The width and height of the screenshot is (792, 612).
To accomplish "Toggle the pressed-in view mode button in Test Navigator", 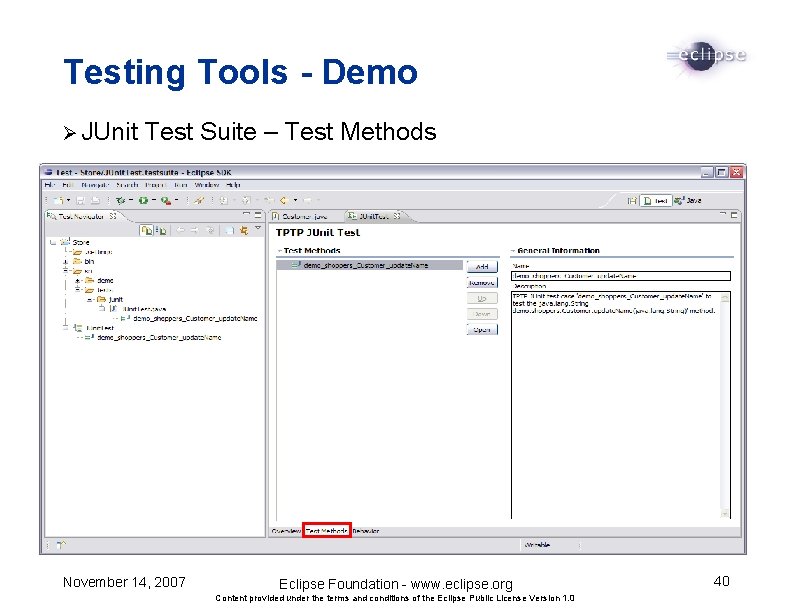I will [146, 230].
